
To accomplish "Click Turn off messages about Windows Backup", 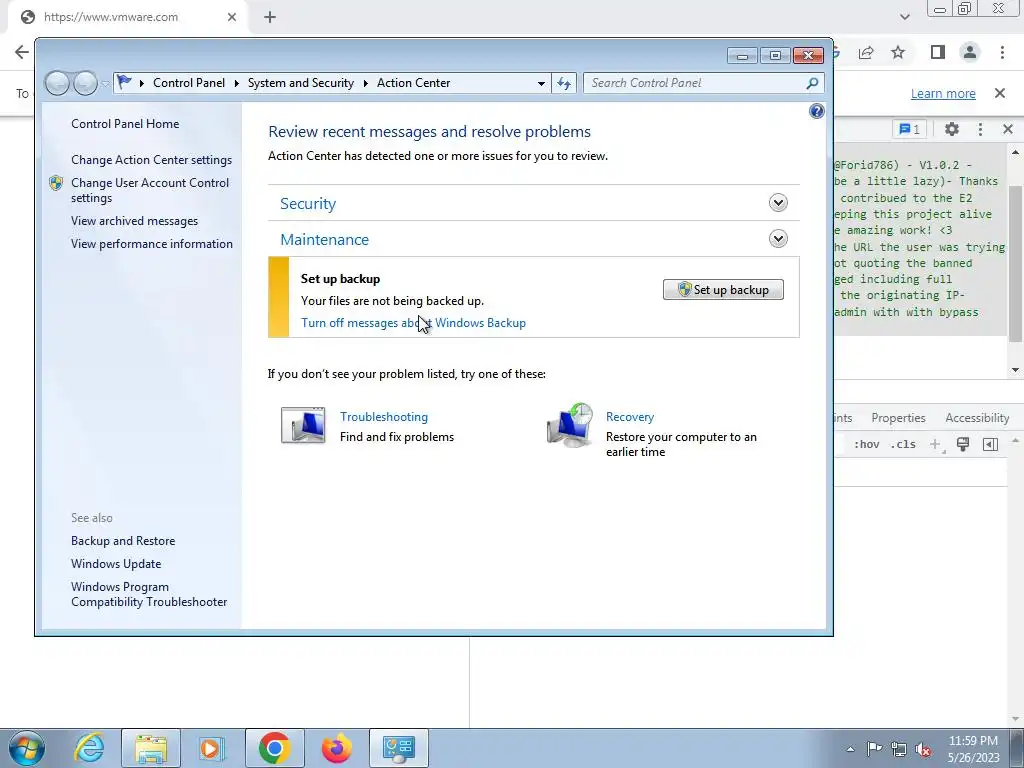I will click(413, 323).
